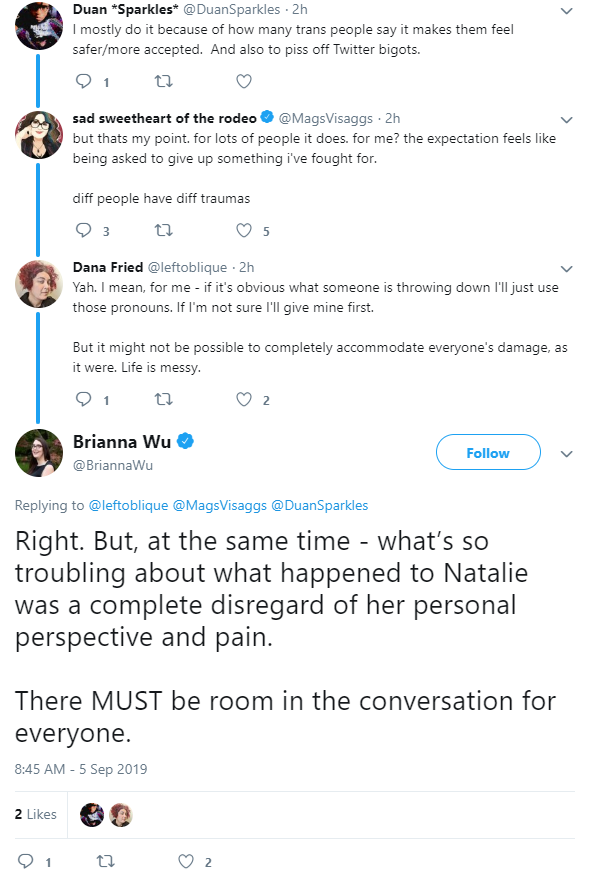This screenshot has width=590, height=882.
Task: Reply to sad sweetheart of the rodeo tweet
Action: [x=84, y=231]
